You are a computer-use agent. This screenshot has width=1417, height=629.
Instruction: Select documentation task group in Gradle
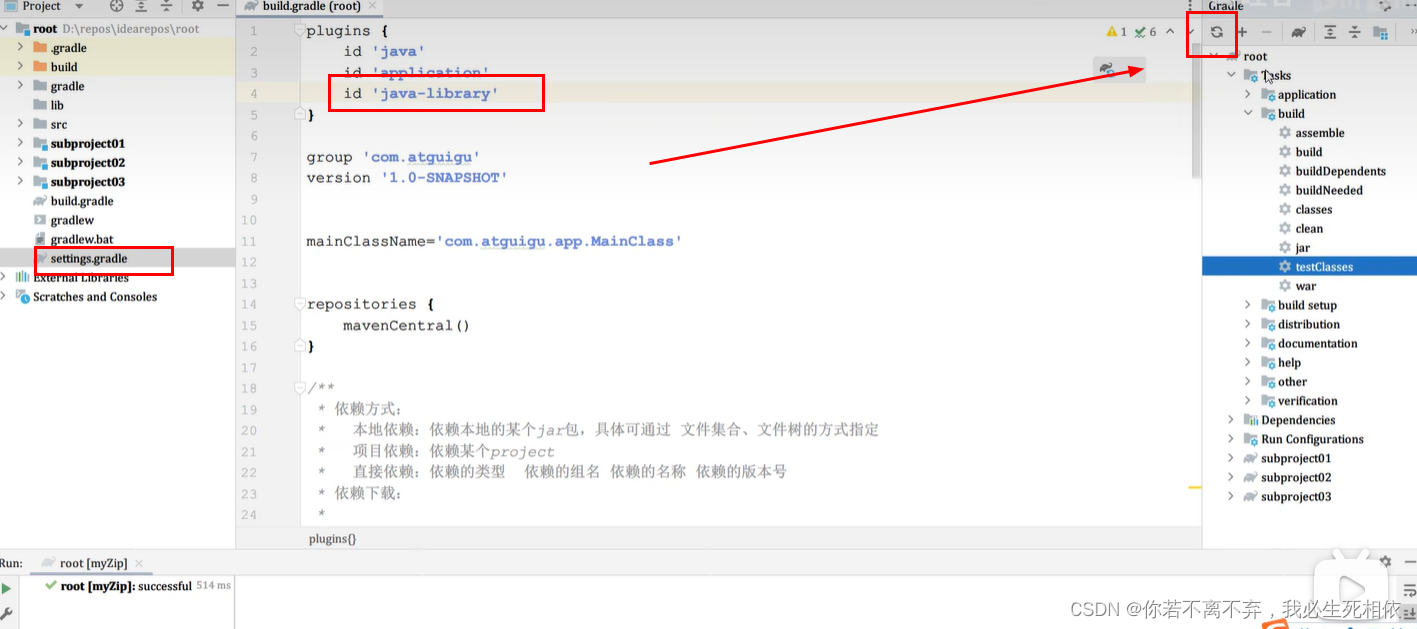(x=1309, y=343)
